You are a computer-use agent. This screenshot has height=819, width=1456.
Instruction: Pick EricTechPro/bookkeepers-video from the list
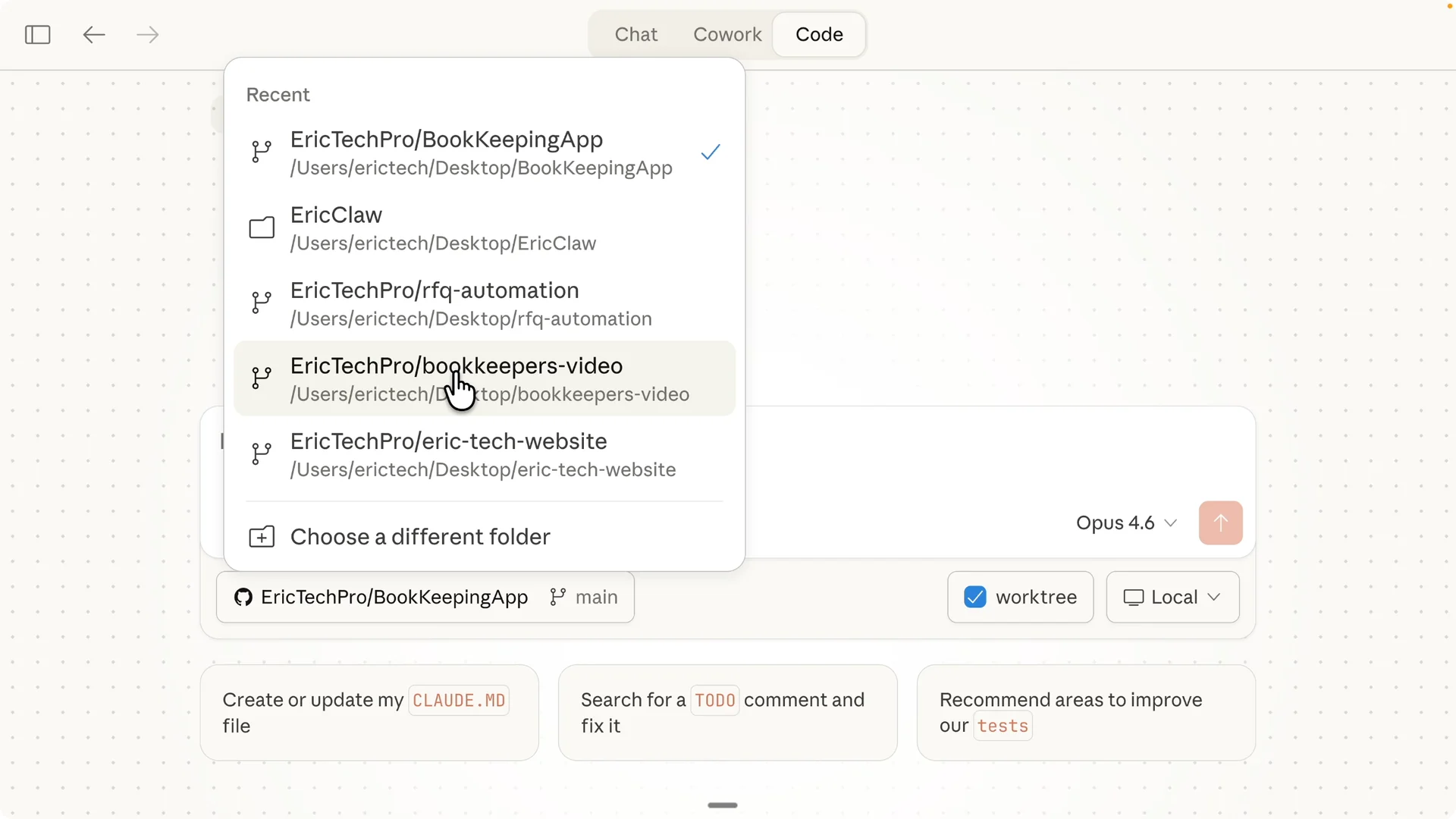485,378
